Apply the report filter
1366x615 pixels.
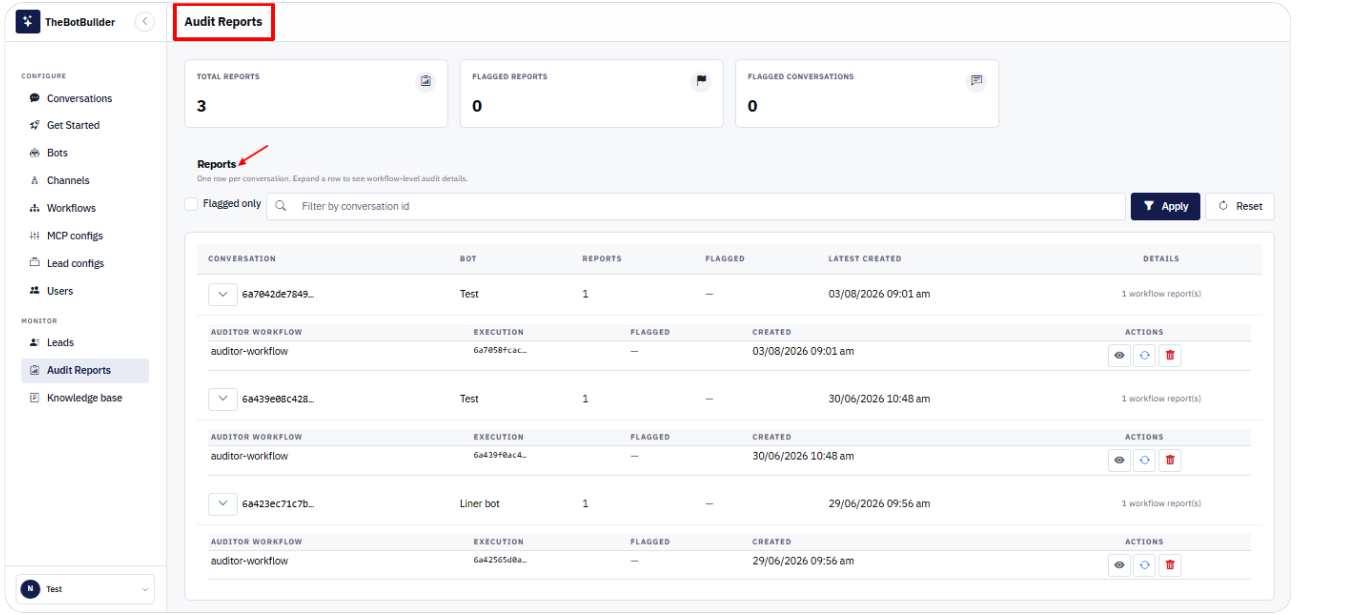[x=1165, y=206]
